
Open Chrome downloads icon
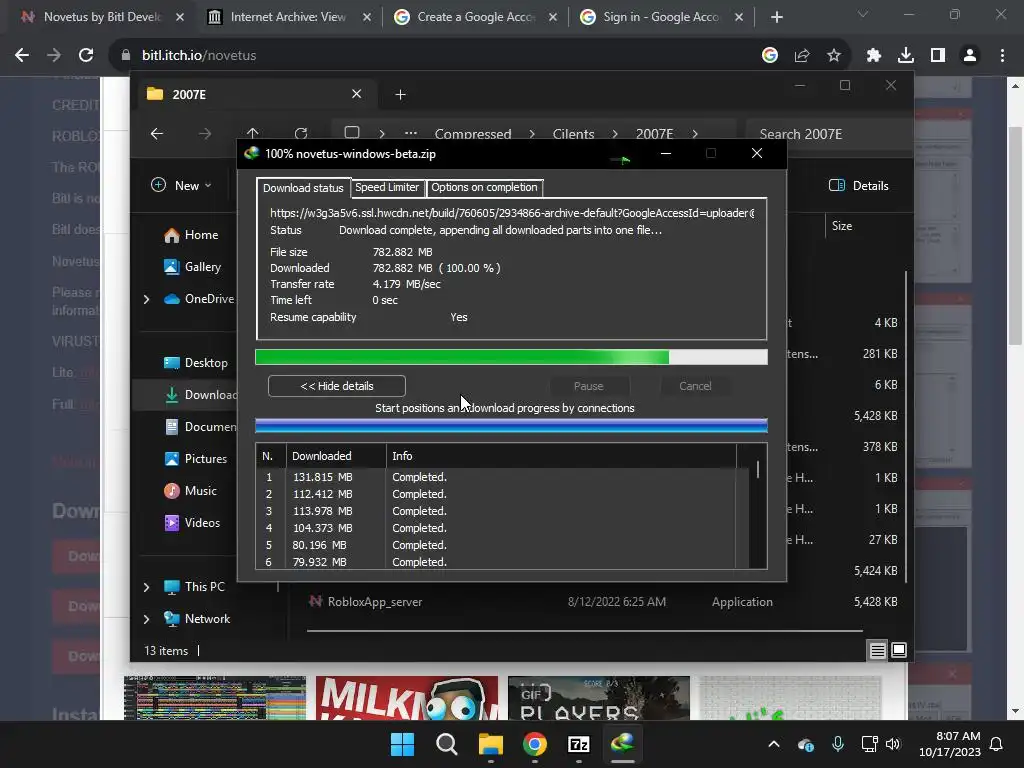point(905,56)
